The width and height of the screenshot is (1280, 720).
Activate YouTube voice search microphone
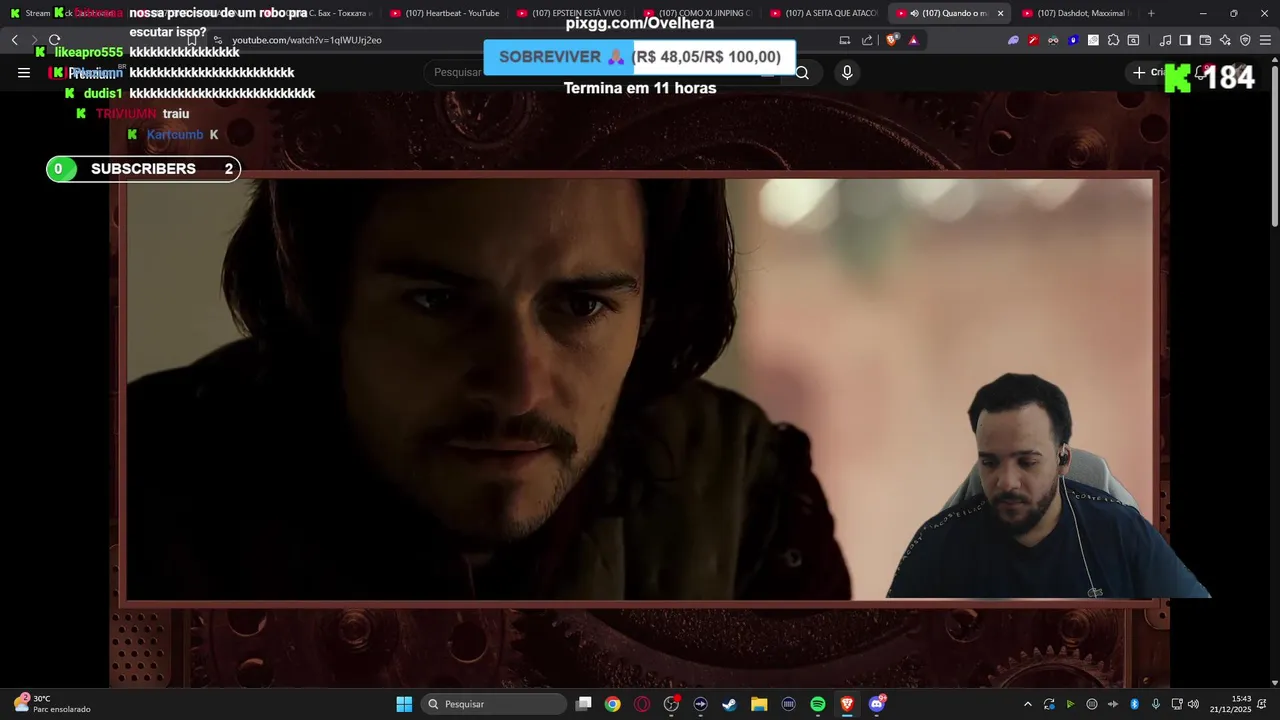[x=847, y=72]
